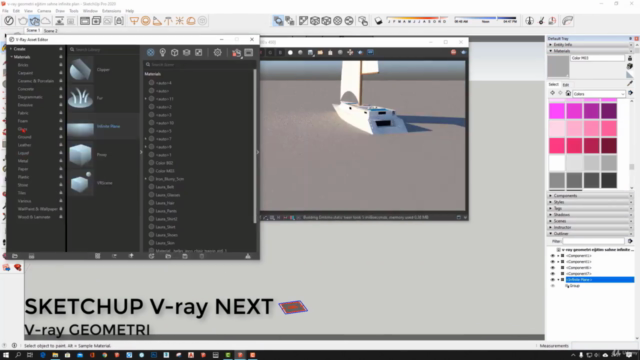Open V-Ray render Settings gear icon
640x360 pixels.
click(x=218, y=52)
